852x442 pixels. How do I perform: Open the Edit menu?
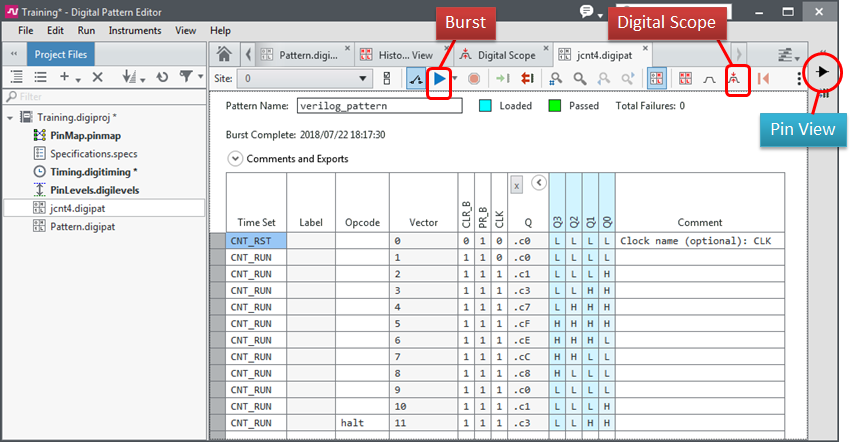click(55, 30)
